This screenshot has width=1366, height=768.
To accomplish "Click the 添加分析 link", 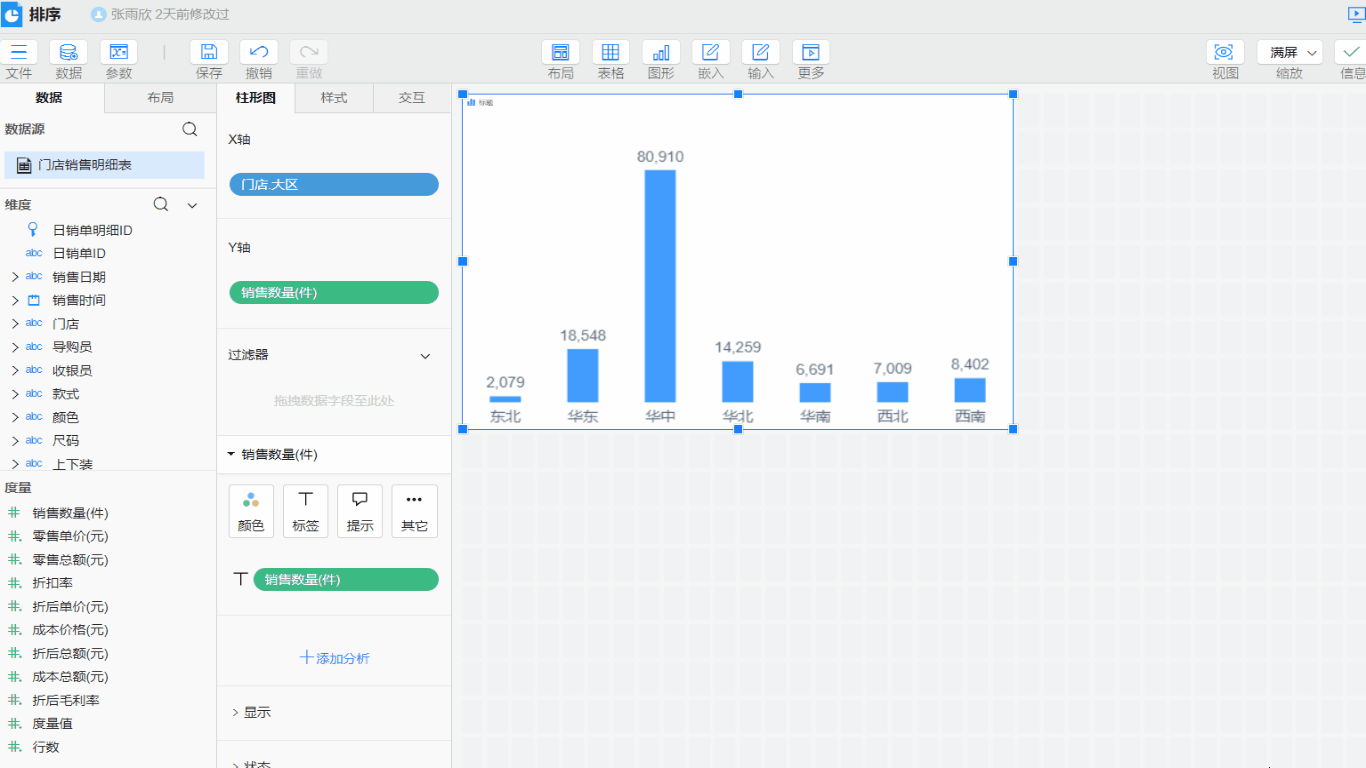I will 334,658.
